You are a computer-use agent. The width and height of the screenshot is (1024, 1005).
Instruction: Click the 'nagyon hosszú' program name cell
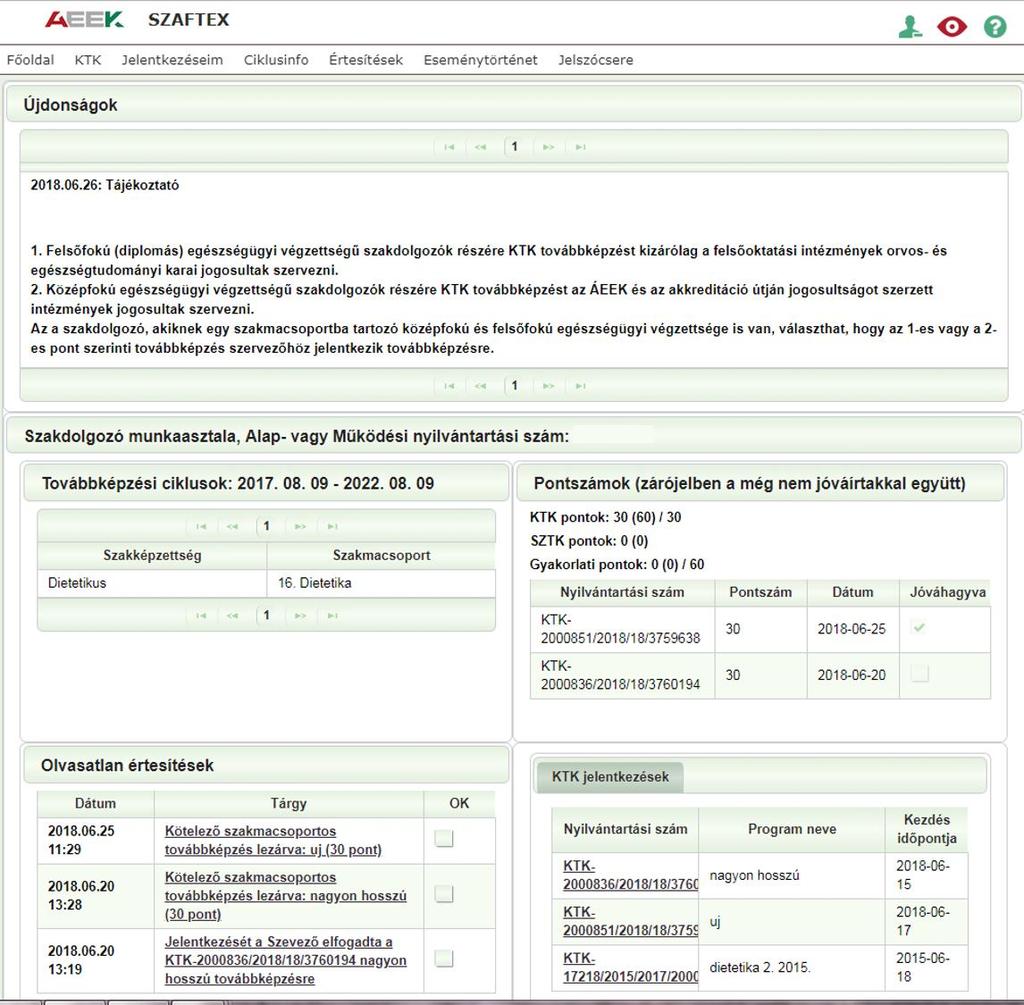(x=792, y=876)
